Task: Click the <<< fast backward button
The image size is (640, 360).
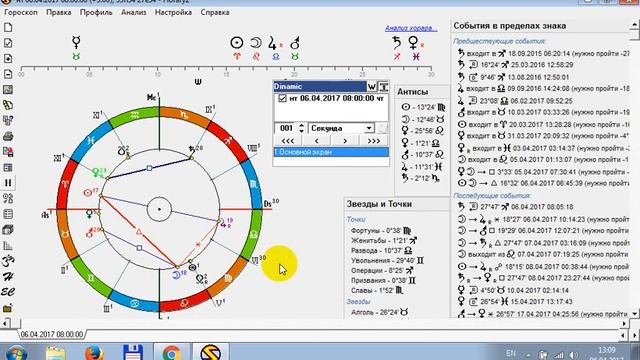Action: (288, 141)
